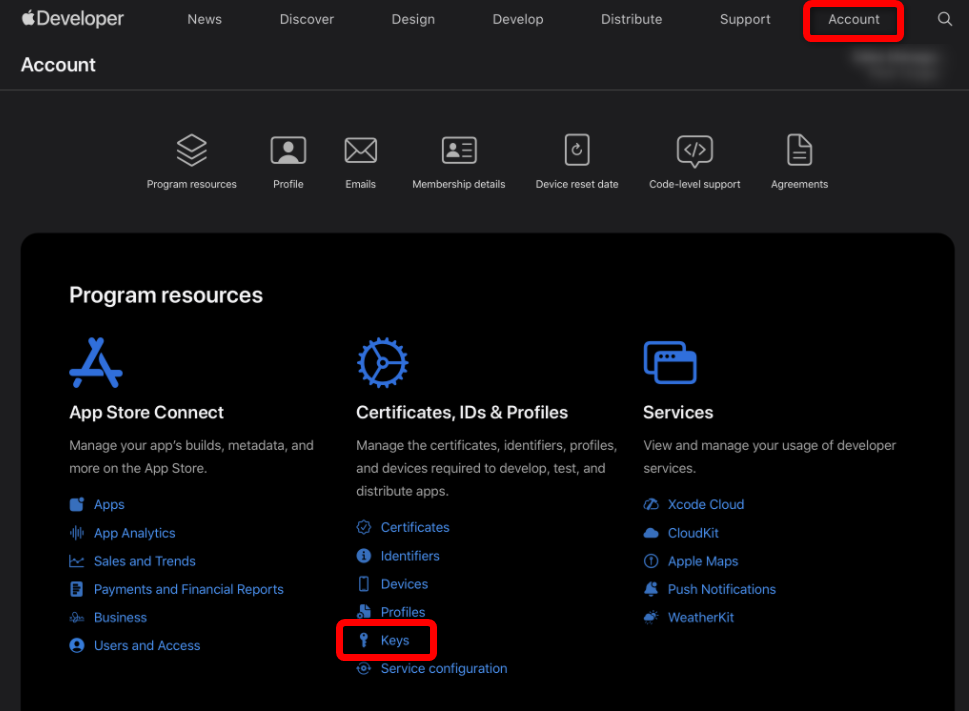Open the search magnifier icon

tap(944, 19)
